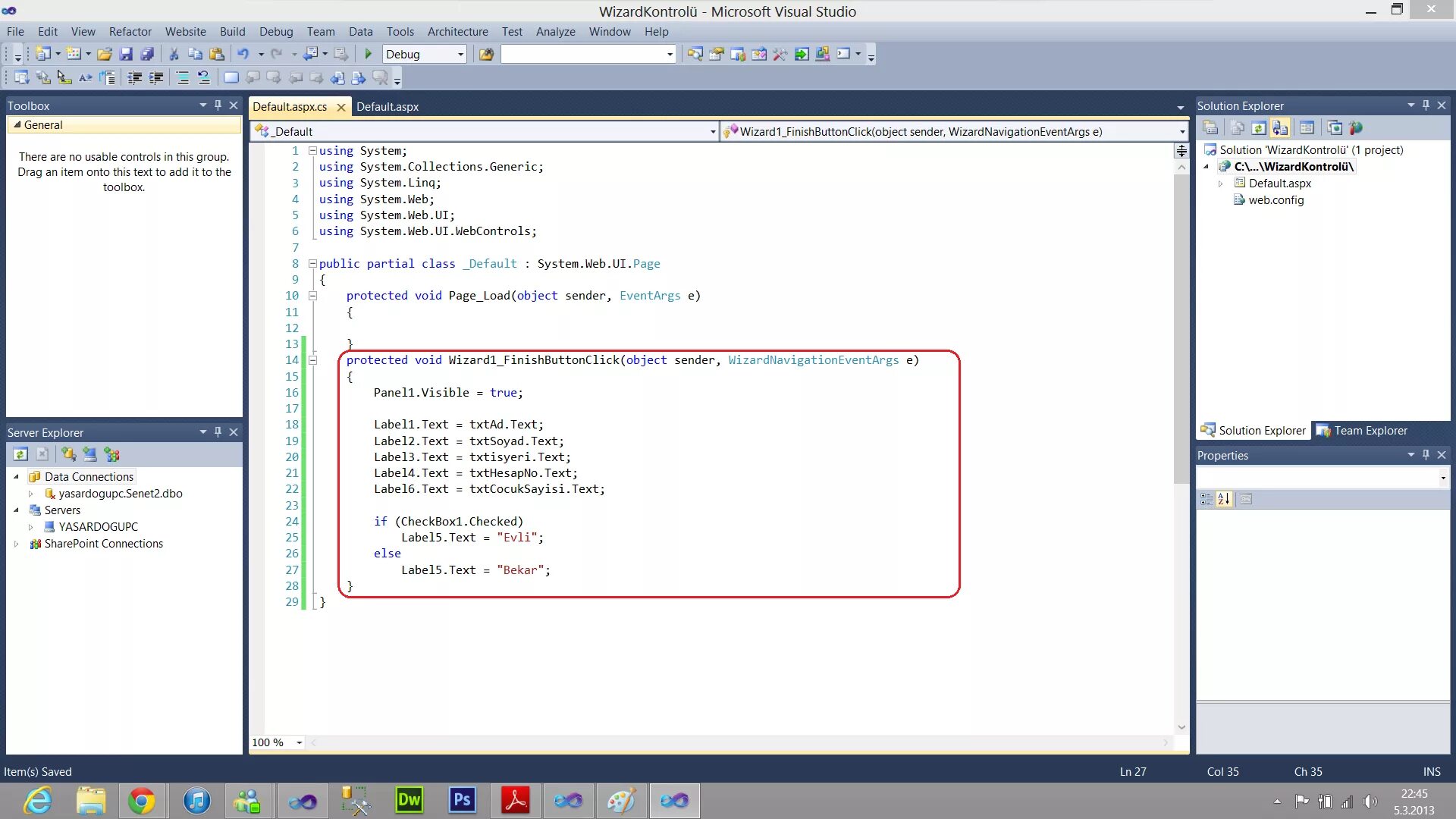Click the Save All toolbar icon
Image resolution: width=1456 pixels, height=819 pixels.
[x=147, y=54]
